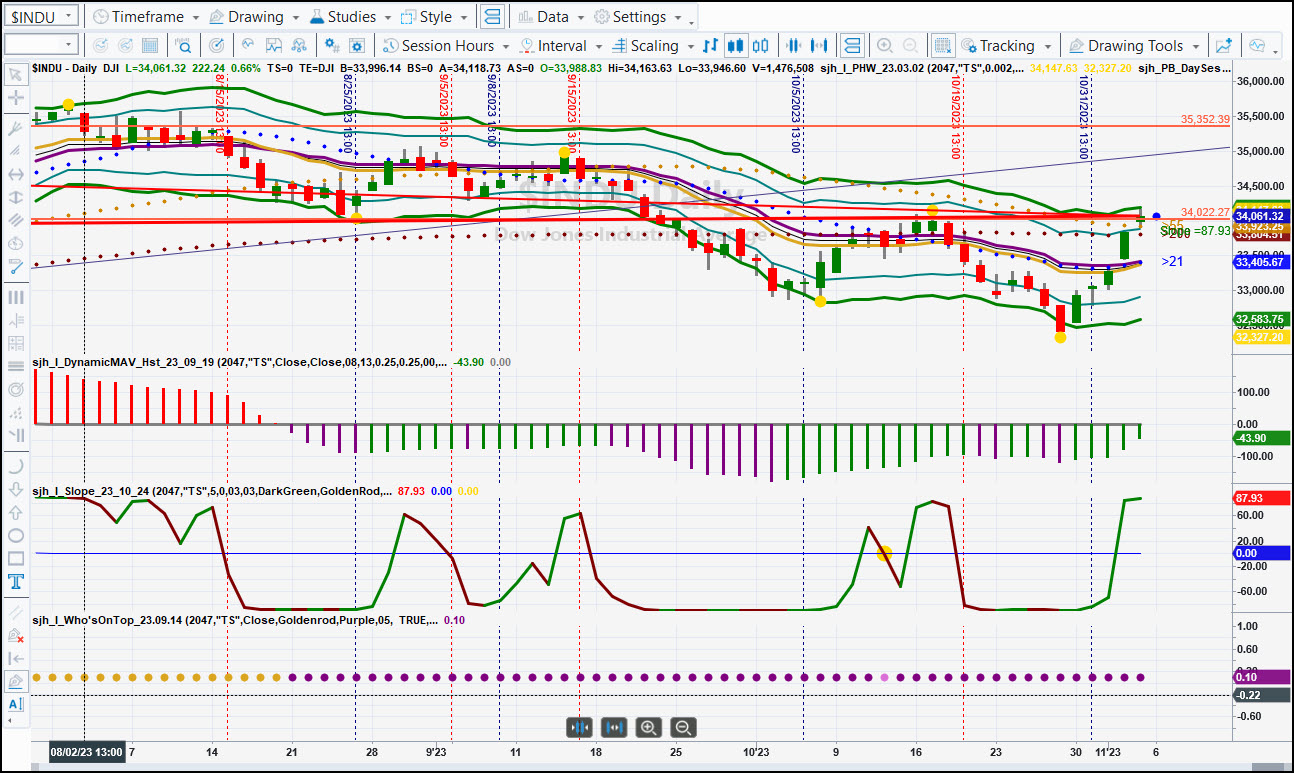Open the Tracking dropdown
This screenshot has width=1294, height=773.
point(1005,46)
